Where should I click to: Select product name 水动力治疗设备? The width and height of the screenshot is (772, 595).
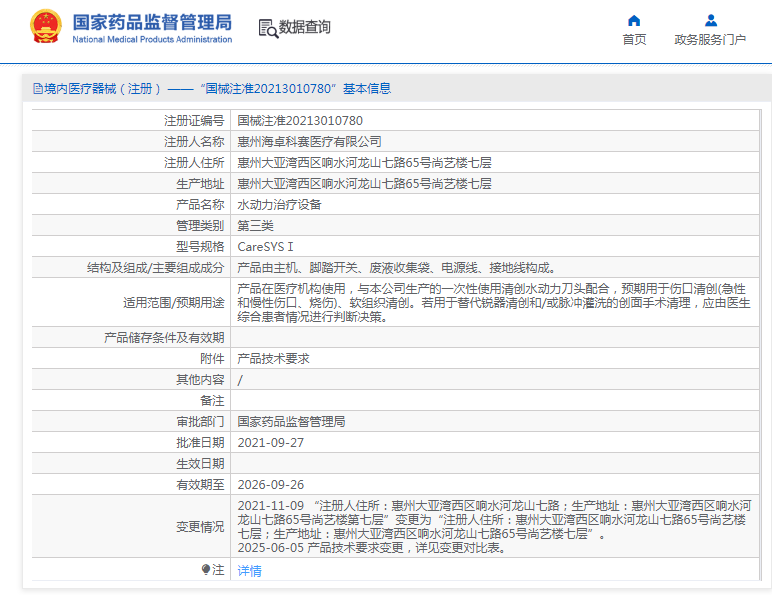[x=279, y=204]
